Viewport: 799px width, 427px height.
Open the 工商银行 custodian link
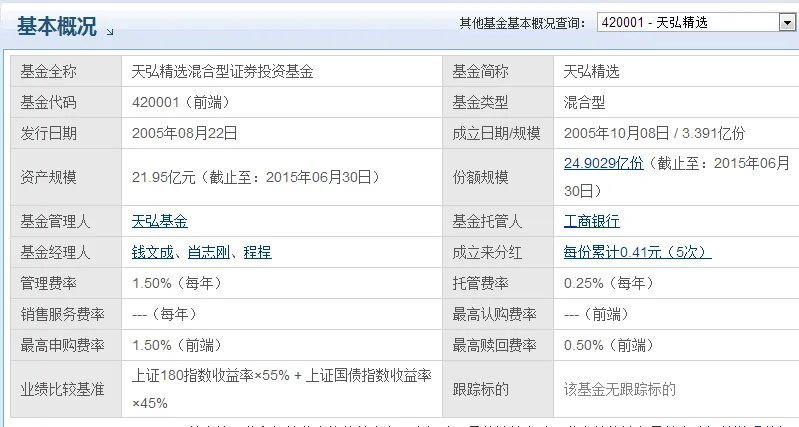(x=592, y=221)
